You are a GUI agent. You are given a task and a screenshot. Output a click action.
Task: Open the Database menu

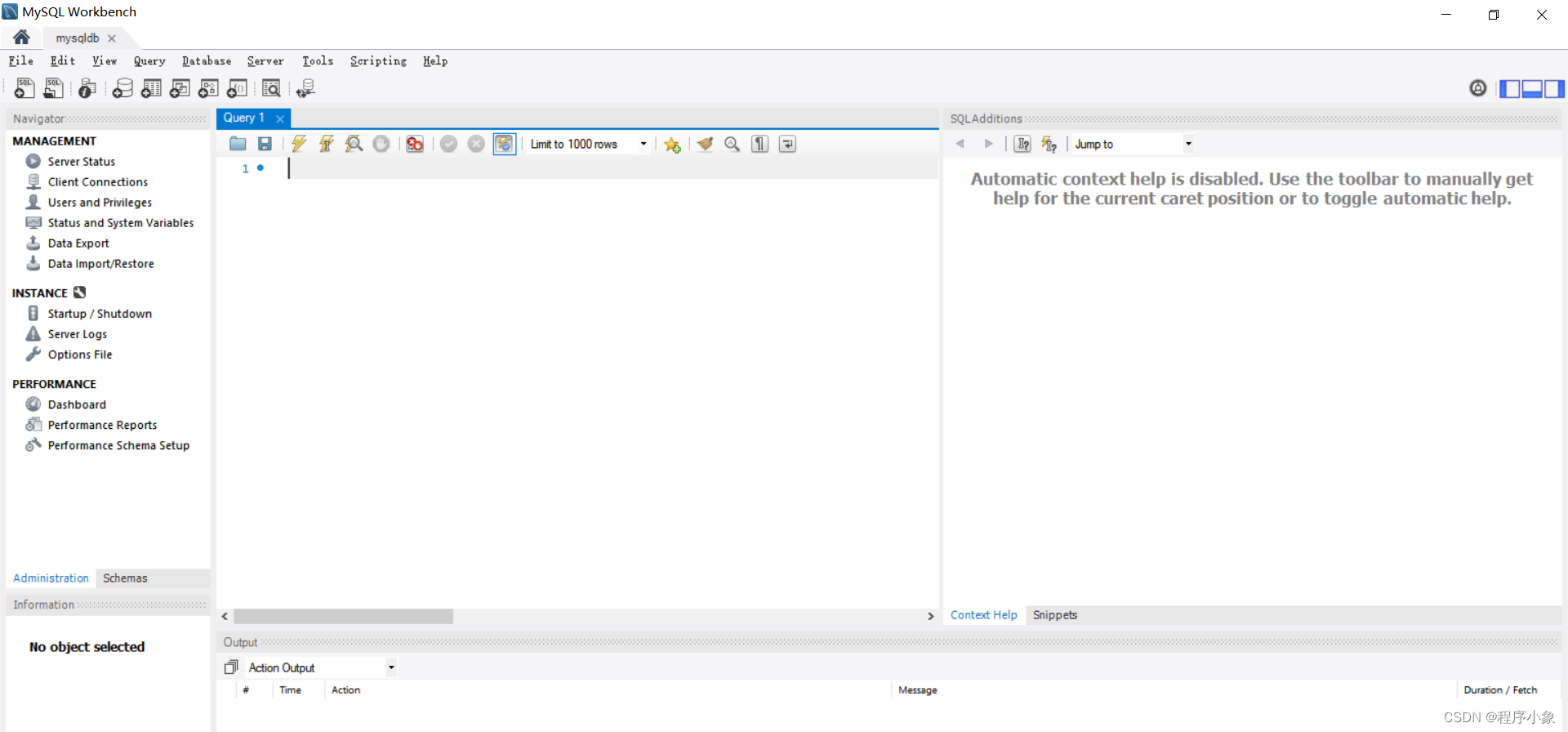[x=207, y=60]
